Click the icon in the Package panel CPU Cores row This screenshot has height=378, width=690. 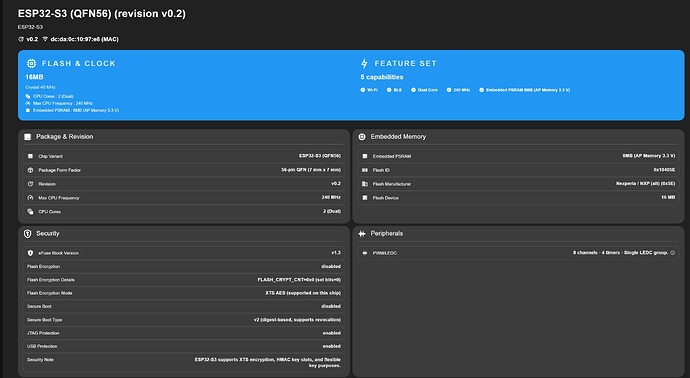pyautogui.click(x=30, y=212)
